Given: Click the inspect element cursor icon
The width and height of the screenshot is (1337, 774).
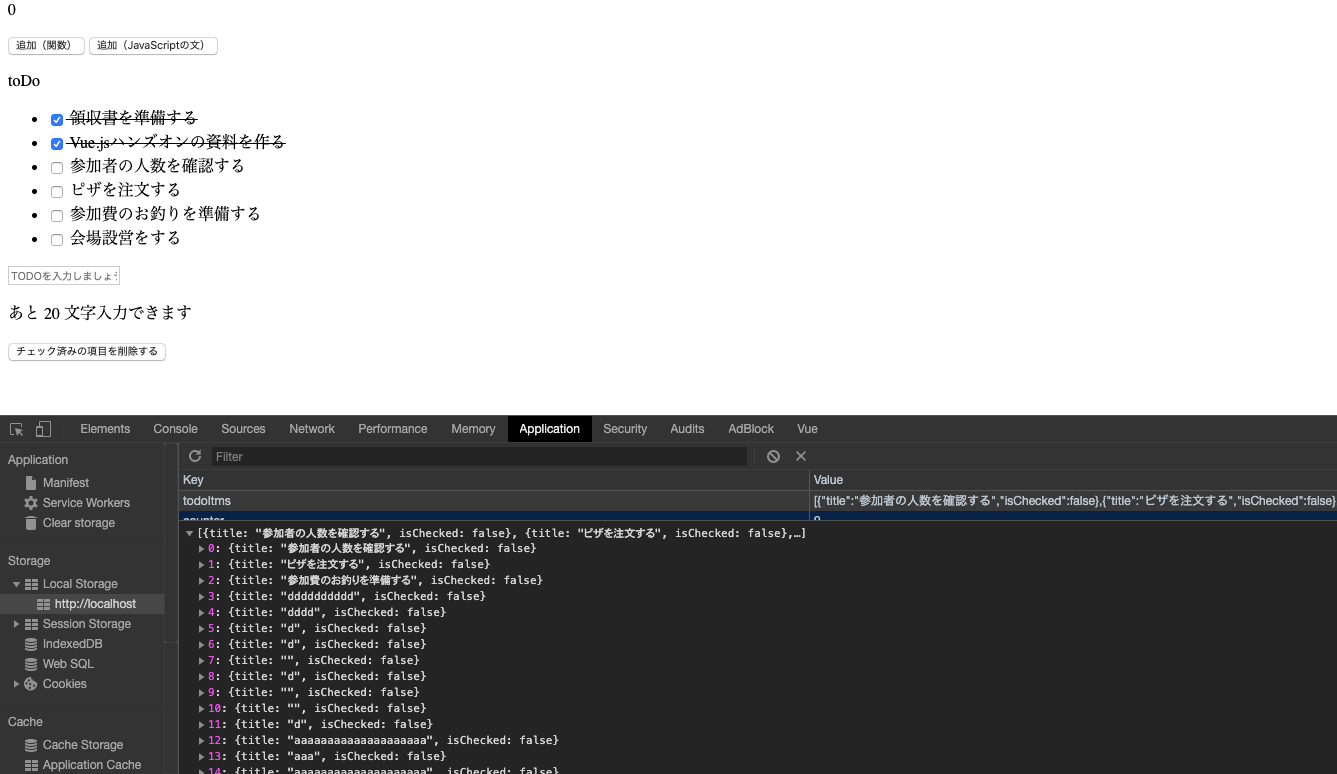Looking at the screenshot, I should click(17, 429).
